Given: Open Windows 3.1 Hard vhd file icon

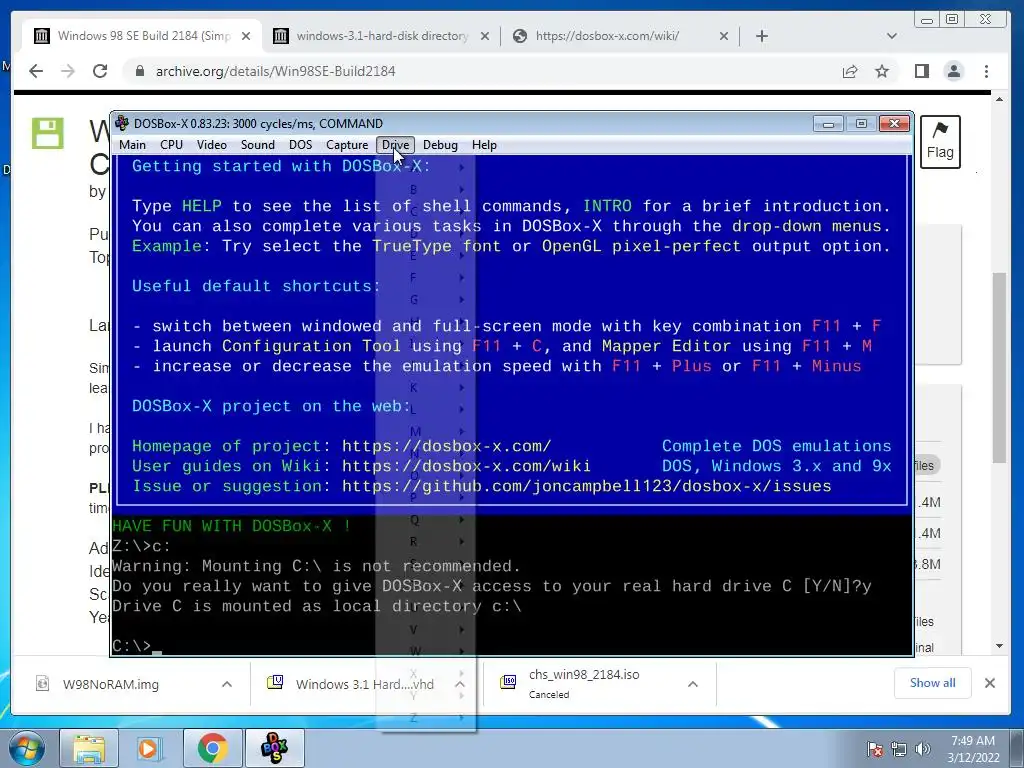Looking at the screenshot, I should (275, 683).
